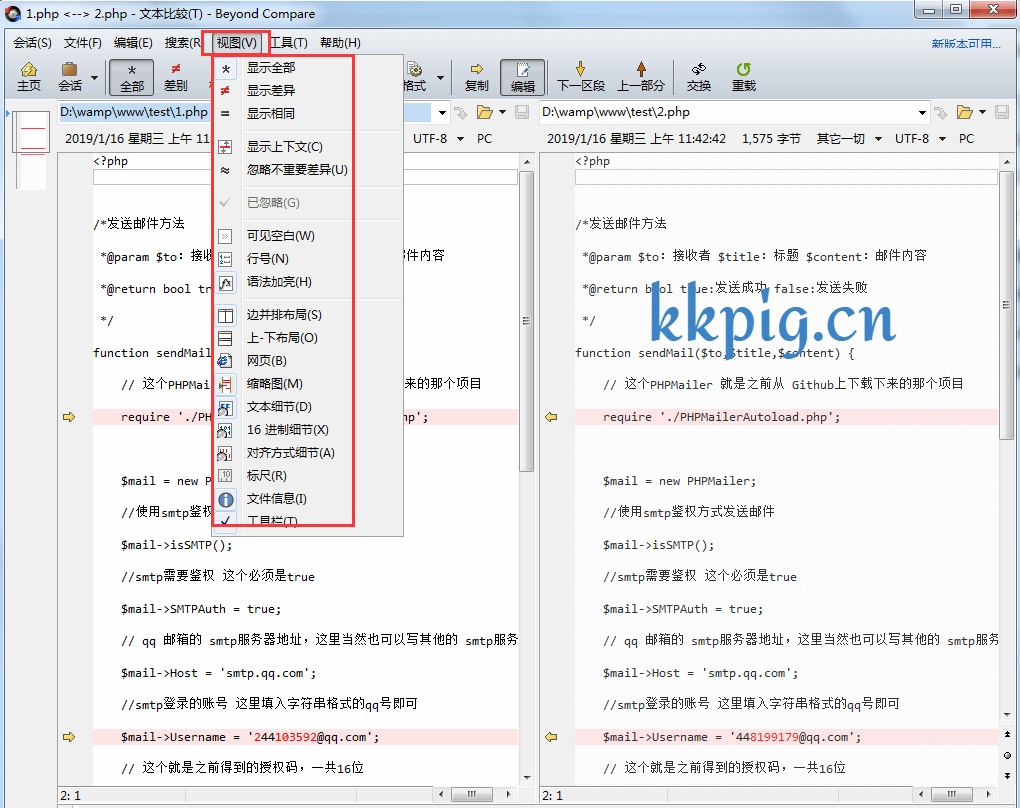
Task: Open the 编辑(E) menu in menu bar
Action: [x=133, y=43]
